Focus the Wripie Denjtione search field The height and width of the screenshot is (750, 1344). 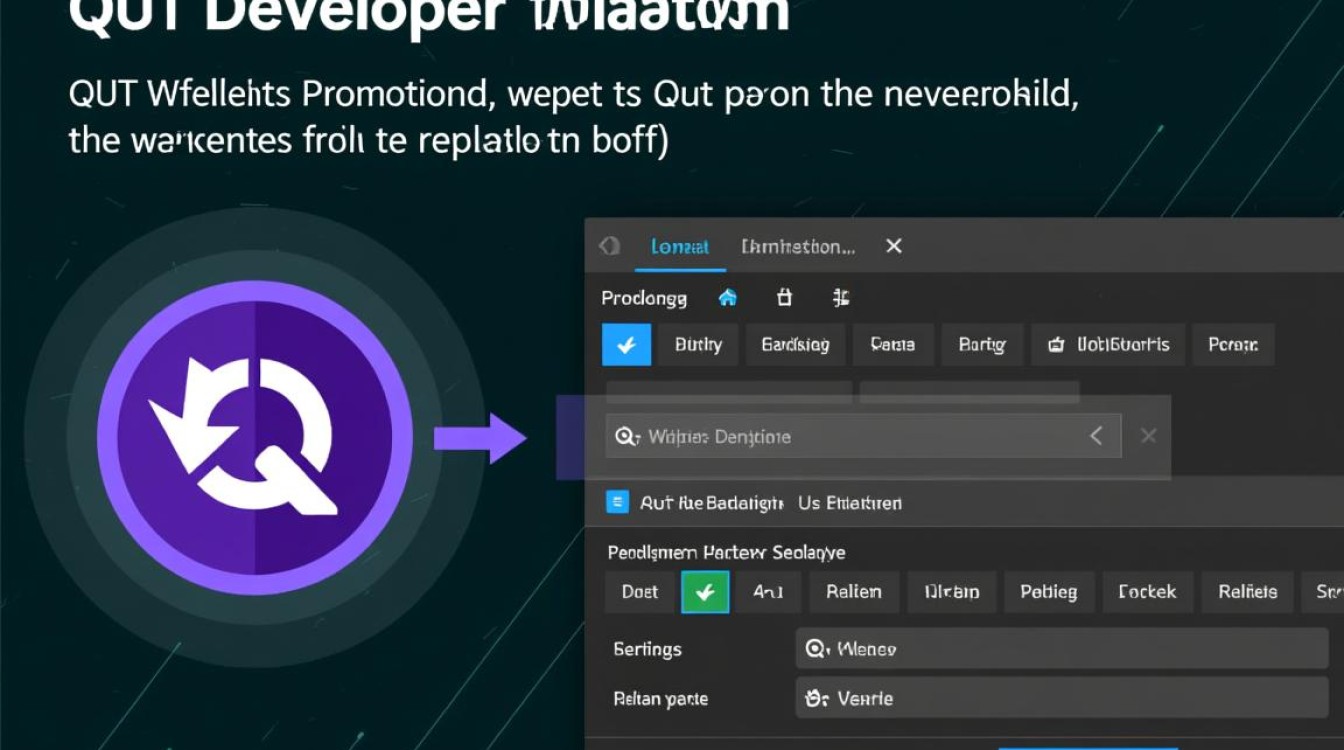(863, 436)
